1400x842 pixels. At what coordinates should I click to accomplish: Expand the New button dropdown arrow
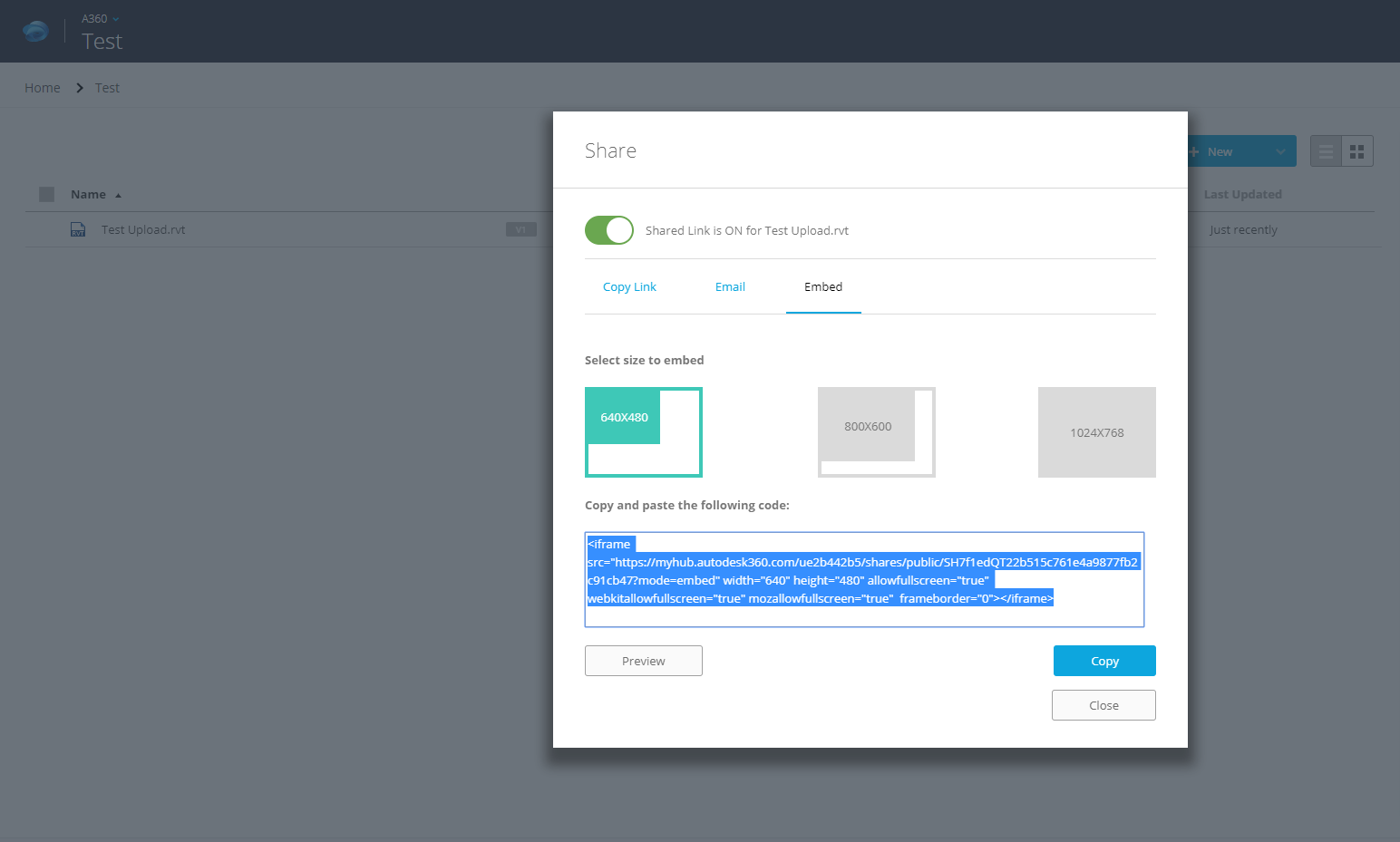click(x=1281, y=150)
